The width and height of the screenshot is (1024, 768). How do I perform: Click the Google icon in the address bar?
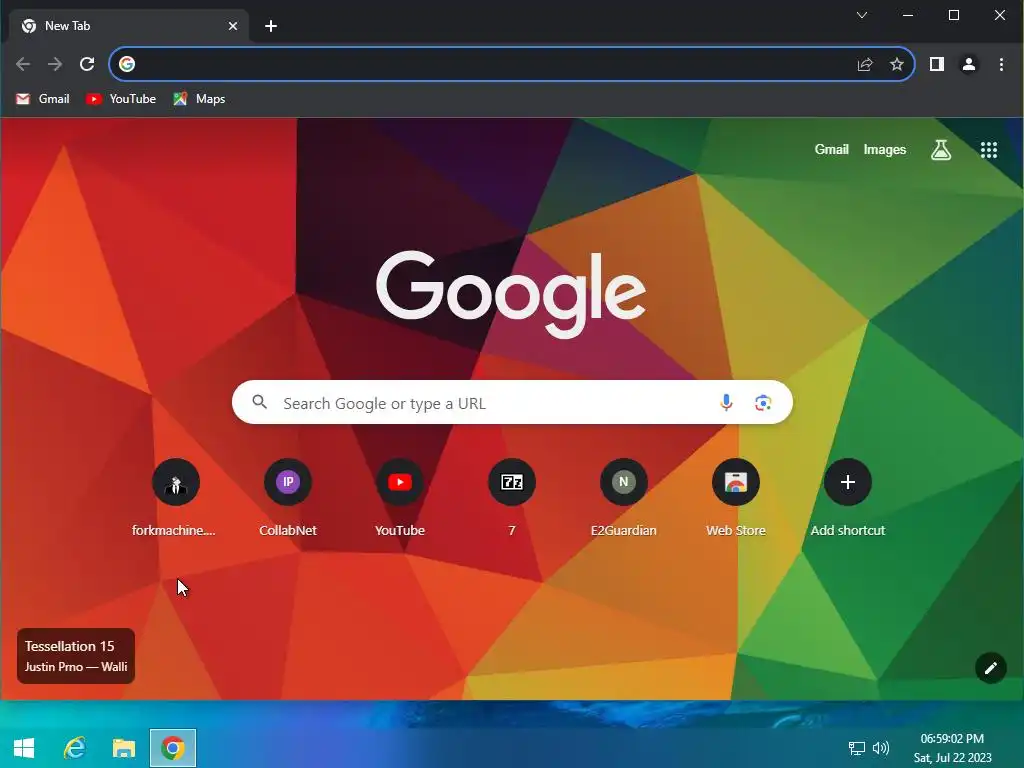pos(127,64)
